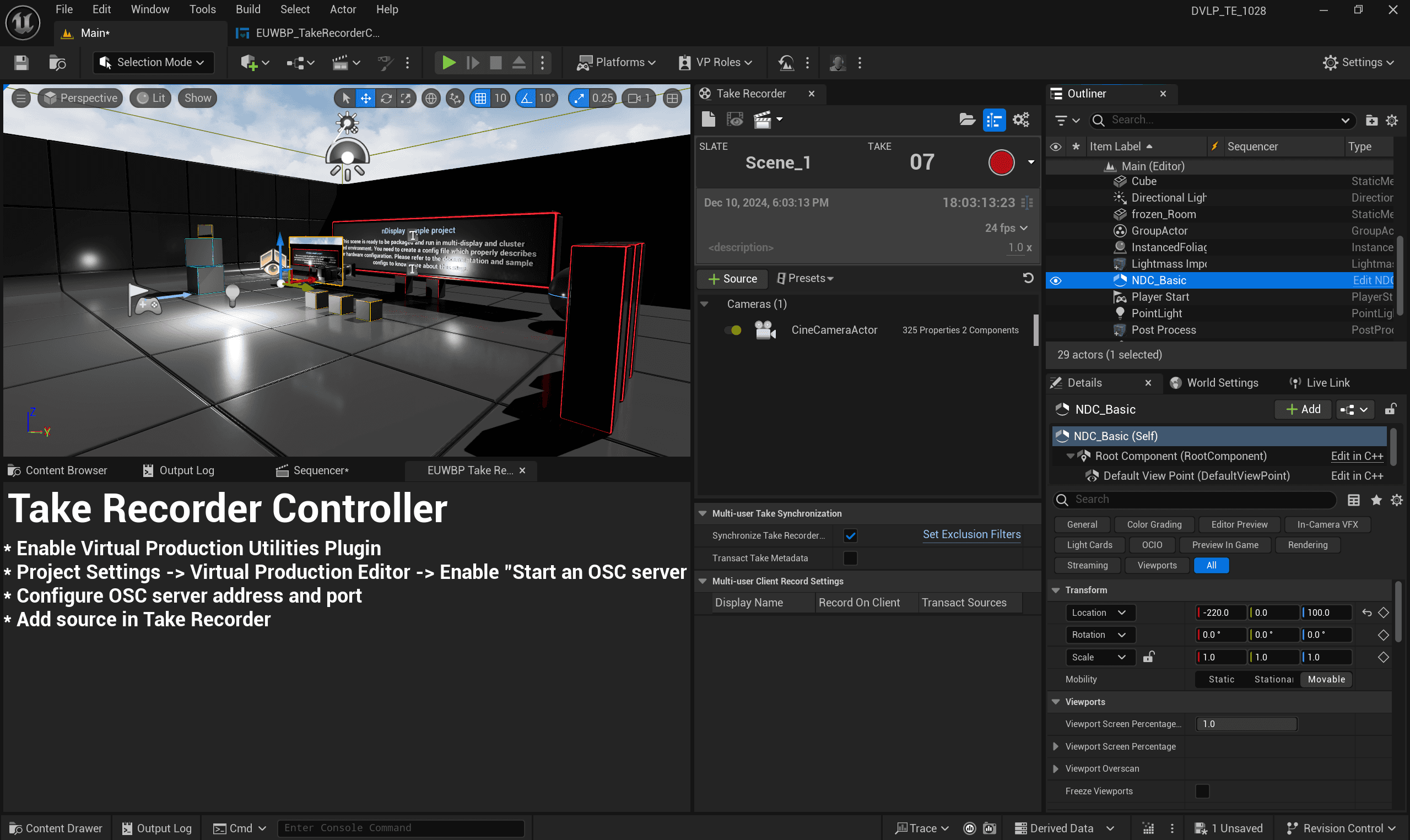This screenshot has width=1410, height=840.
Task: Click the Set Exclusion Filters link
Action: pos(971,534)
